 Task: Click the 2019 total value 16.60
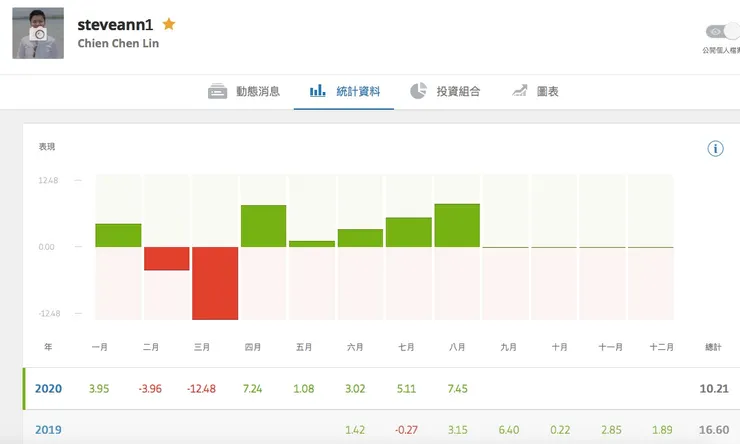pos(712,429)
